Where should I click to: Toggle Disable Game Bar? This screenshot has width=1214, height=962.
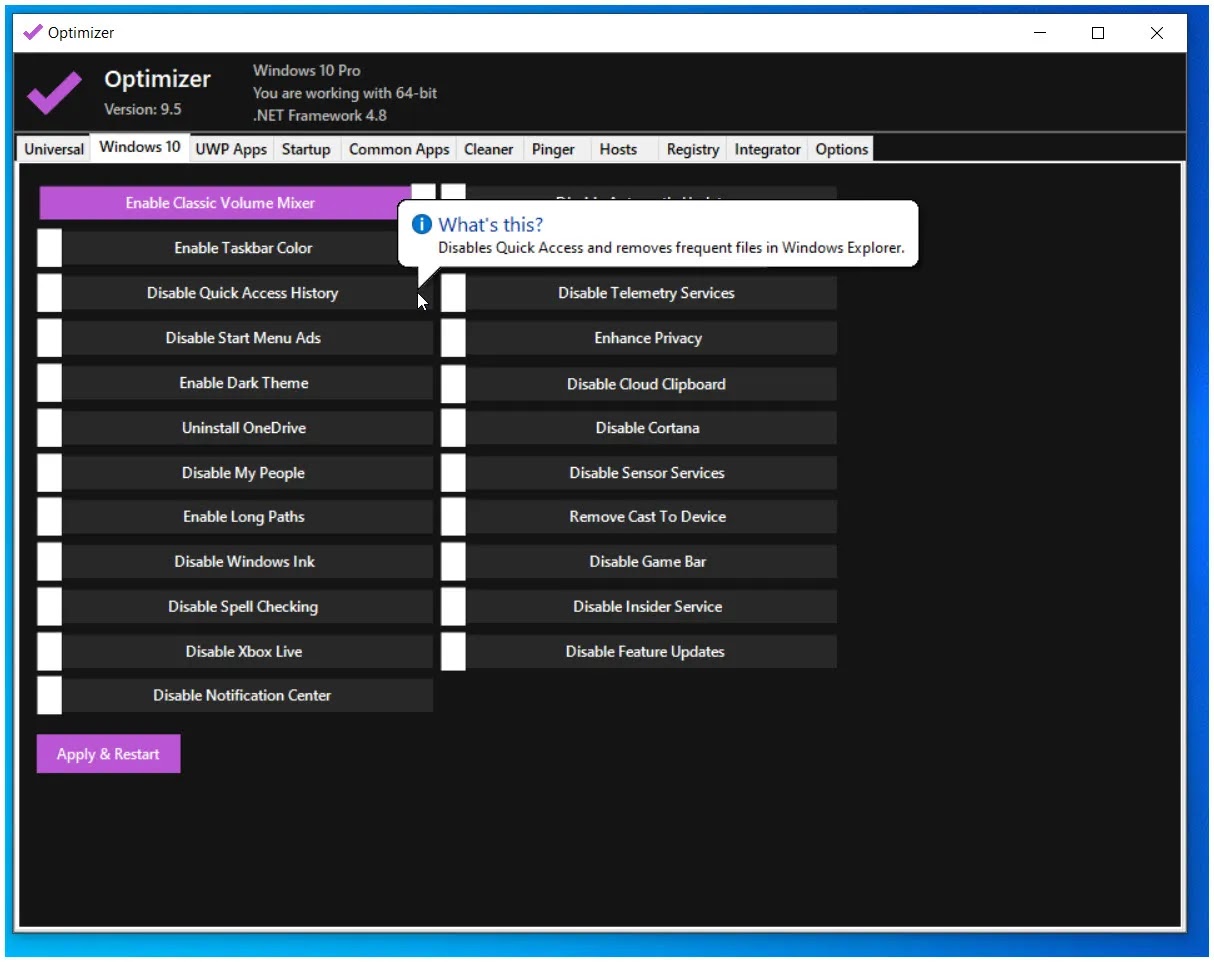[x=639, y=562]
